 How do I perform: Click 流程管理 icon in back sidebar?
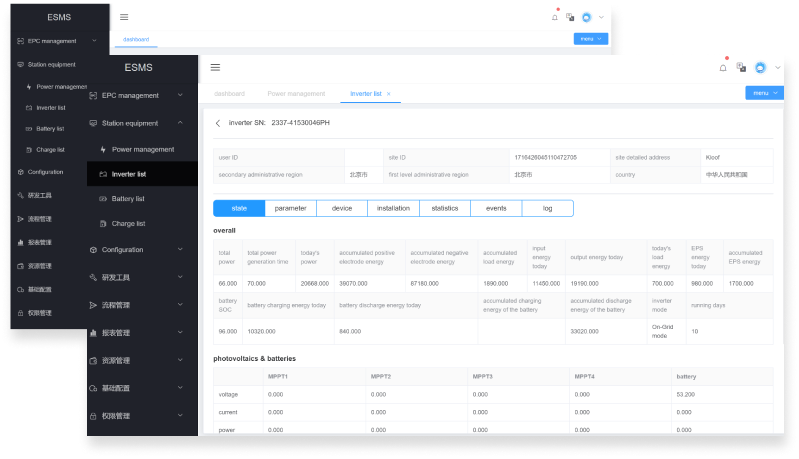(20, 219)
